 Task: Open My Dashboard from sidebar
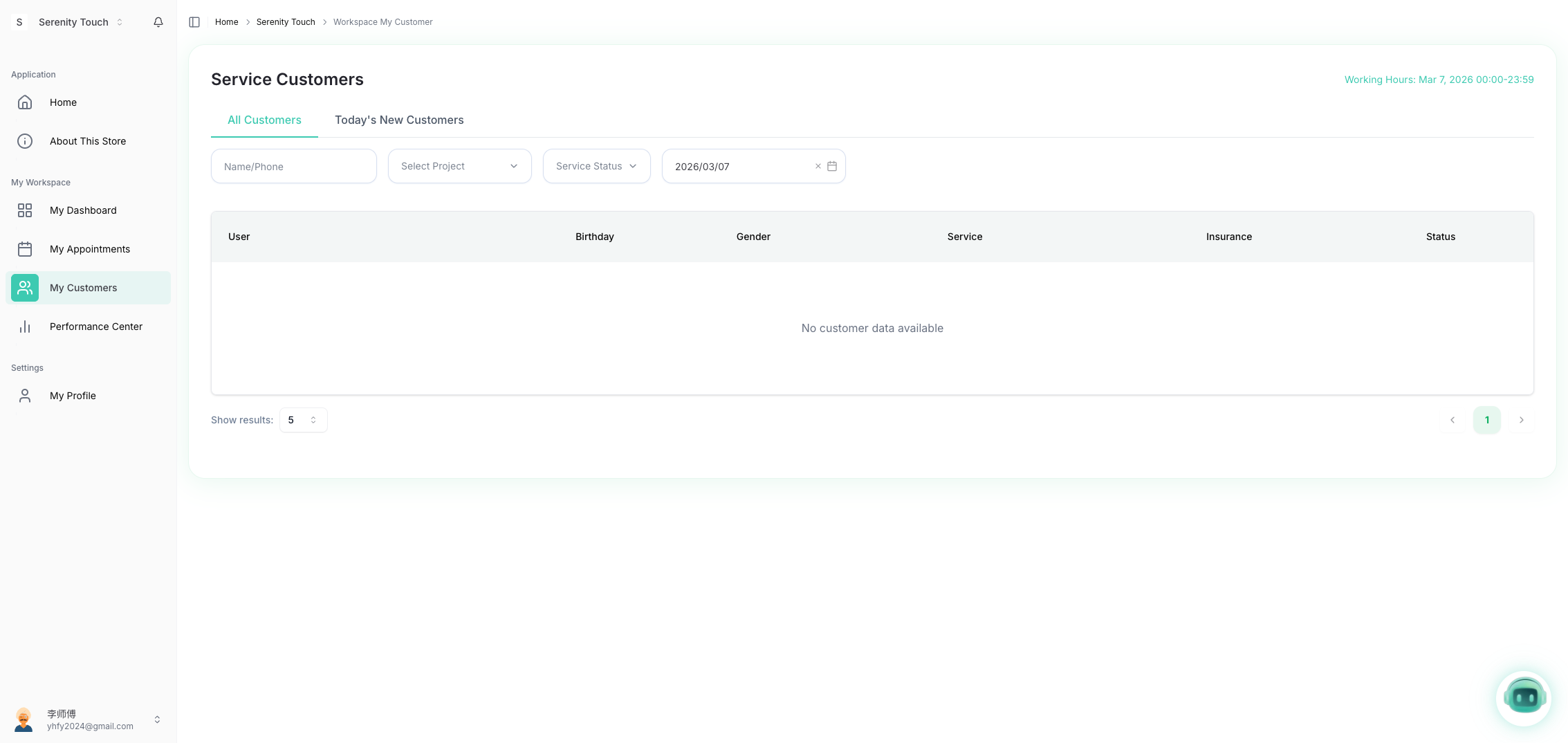(x=83, y=210)
